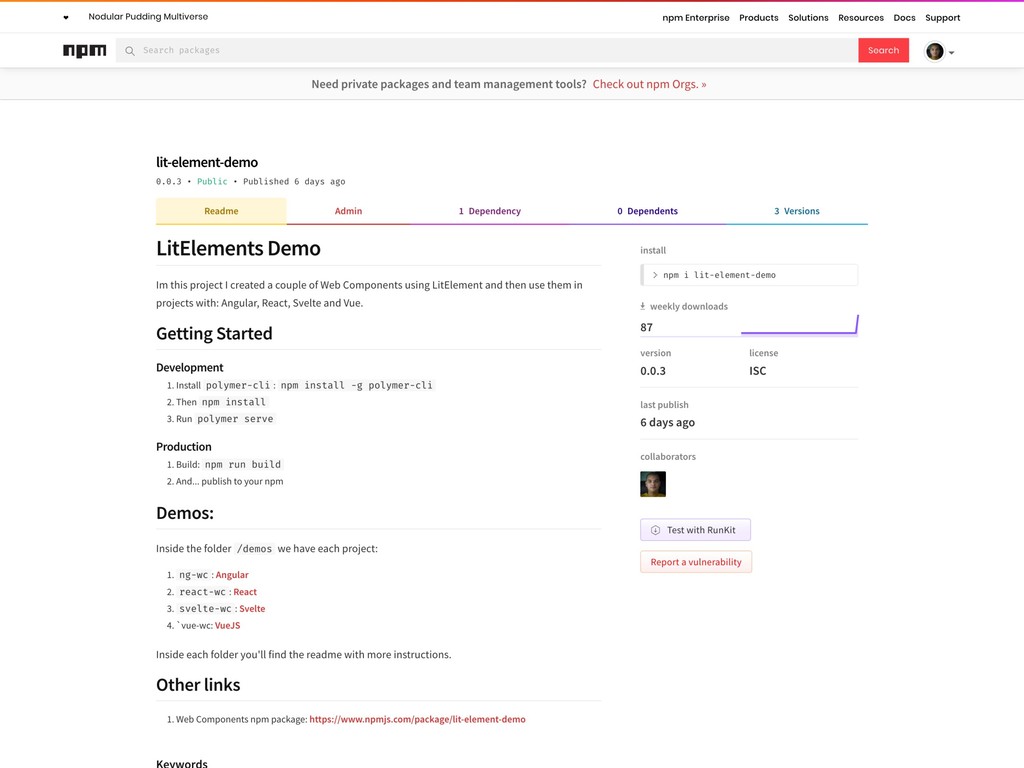Image resolution: width=1024 pixels, height=768 pixels.
Task: Follow the 'Check out npm Orgs' link
Action: tap(649, 84)
